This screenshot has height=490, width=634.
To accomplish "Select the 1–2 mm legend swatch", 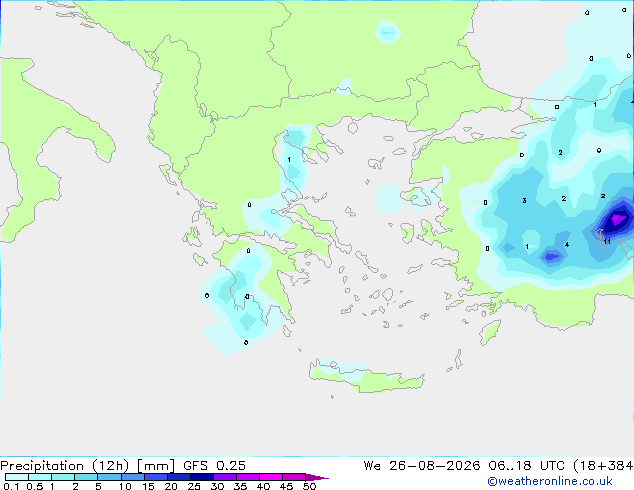I will (63, 477).
